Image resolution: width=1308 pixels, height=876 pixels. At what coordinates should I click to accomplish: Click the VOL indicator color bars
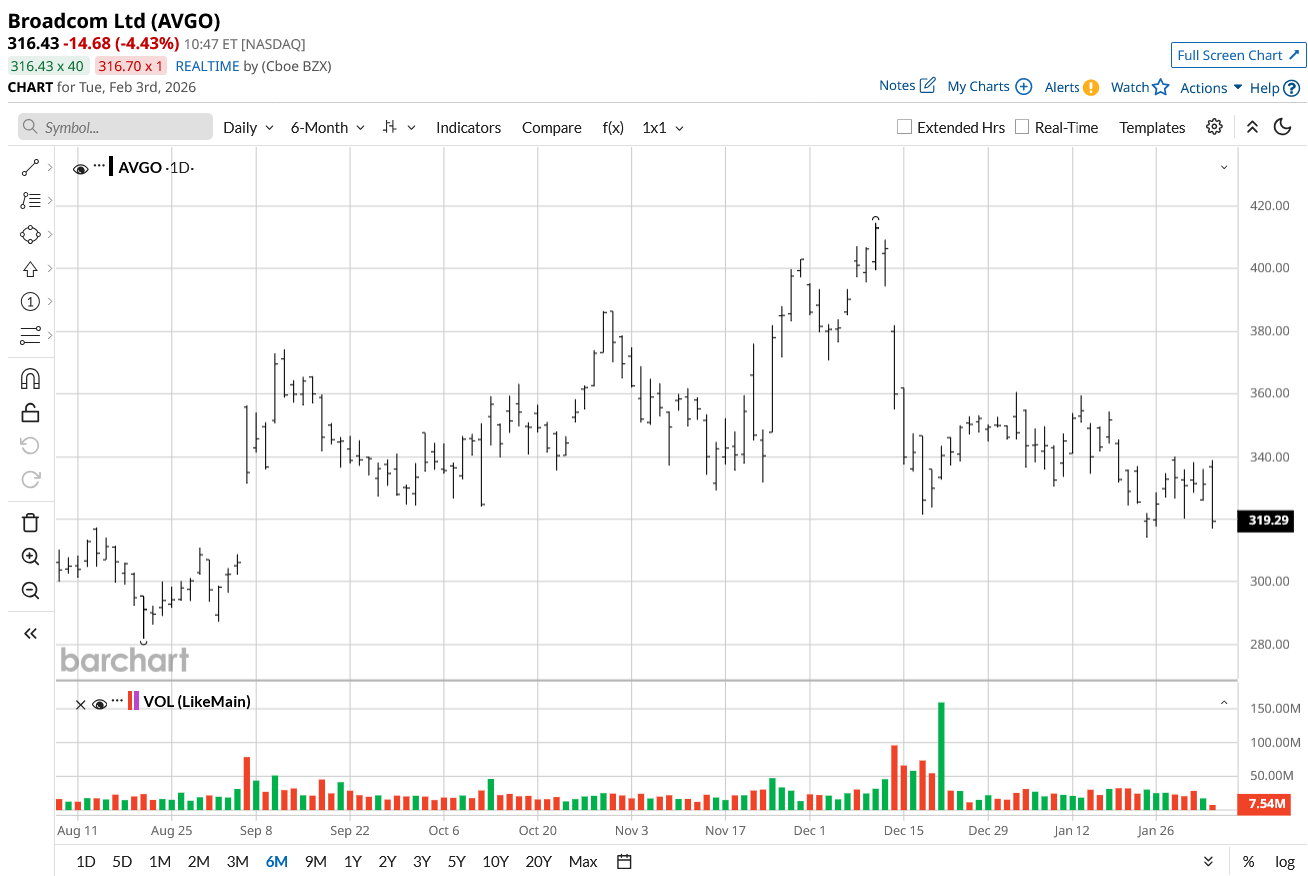(x=134, y=701)
